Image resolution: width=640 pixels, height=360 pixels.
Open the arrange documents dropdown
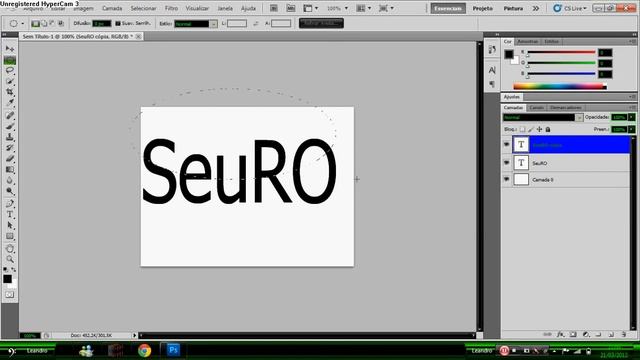364,8
